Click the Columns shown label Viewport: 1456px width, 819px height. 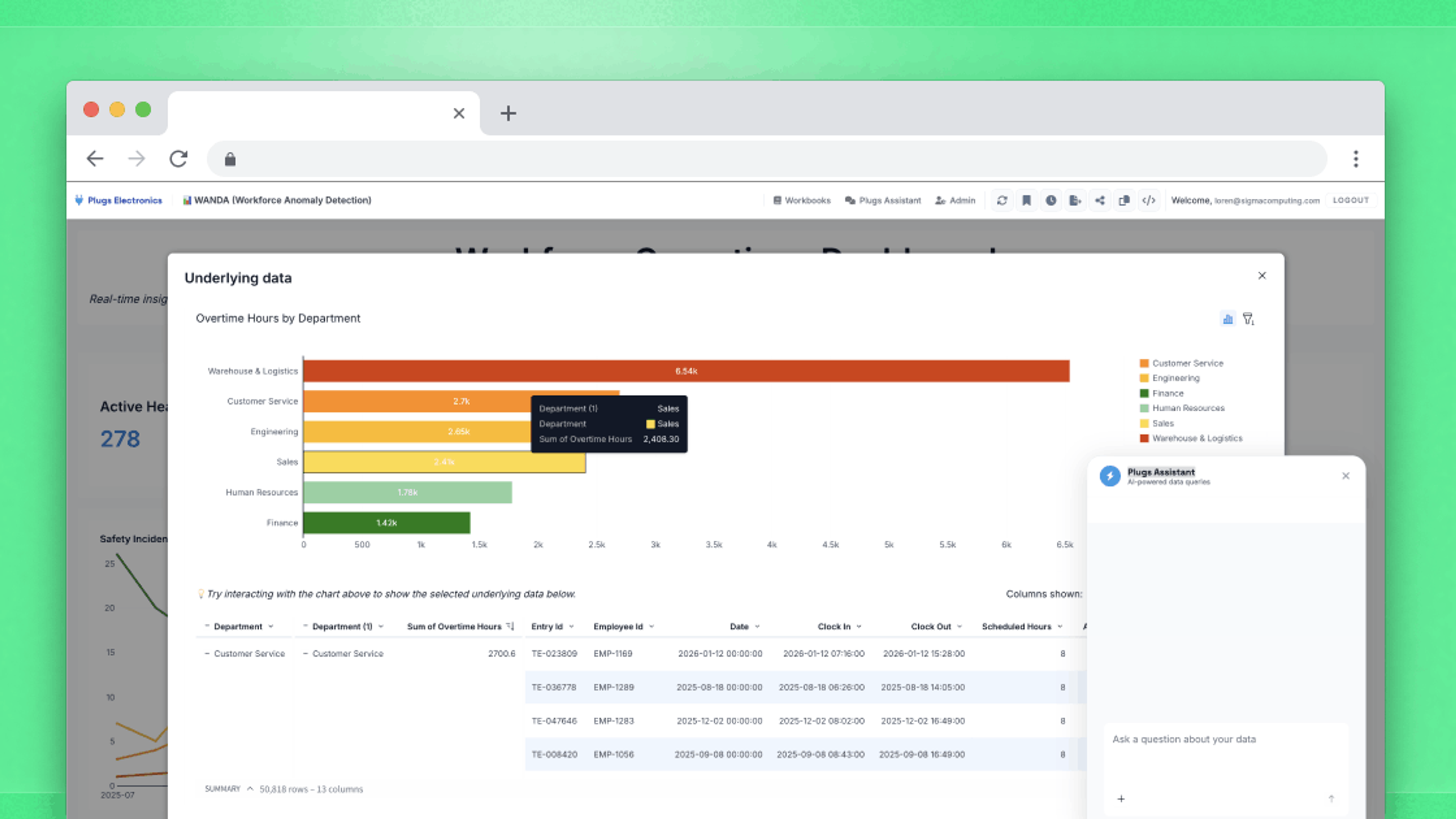[1044, 594]
